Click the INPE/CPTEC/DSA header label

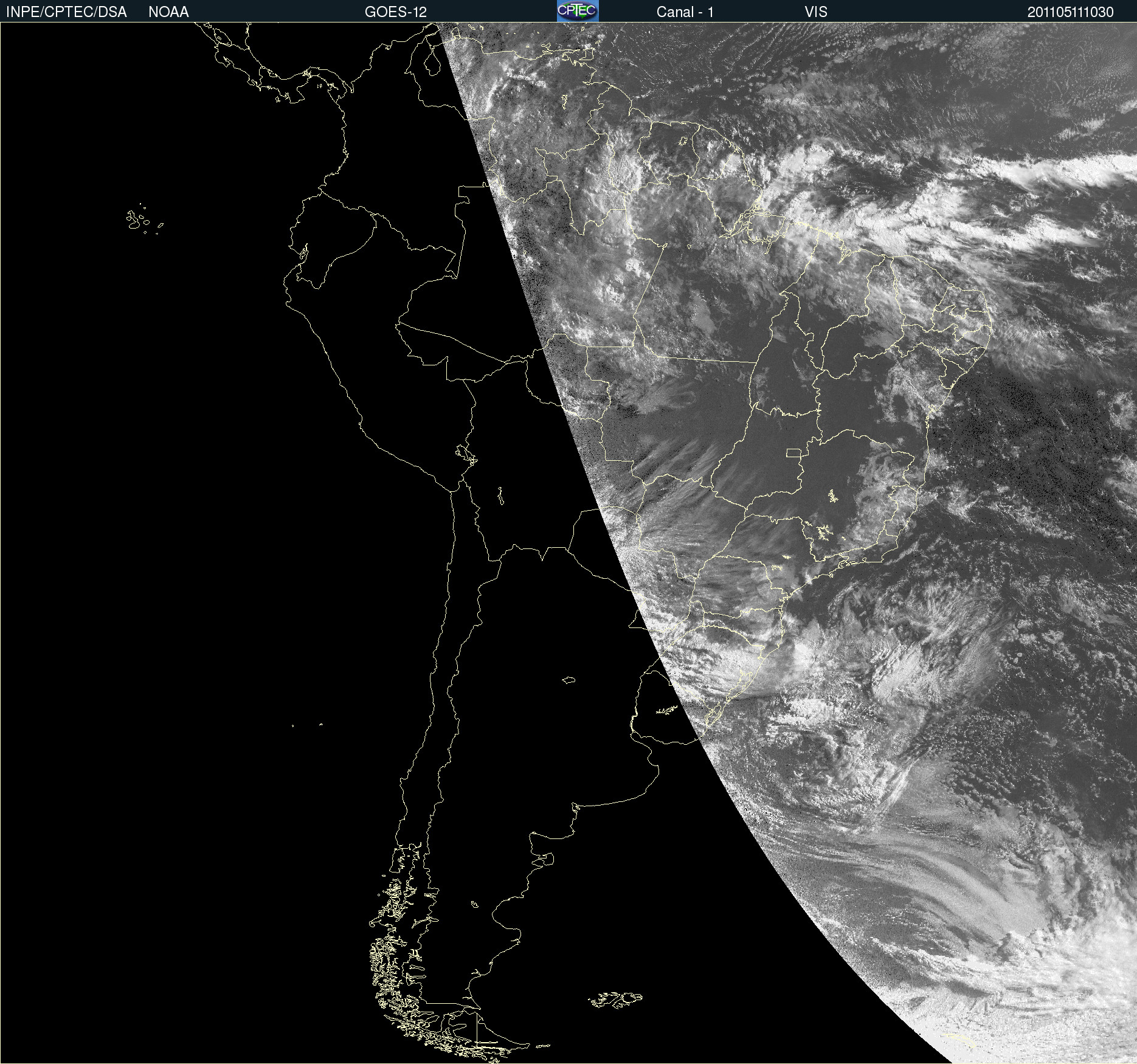(x=66, y=12)
